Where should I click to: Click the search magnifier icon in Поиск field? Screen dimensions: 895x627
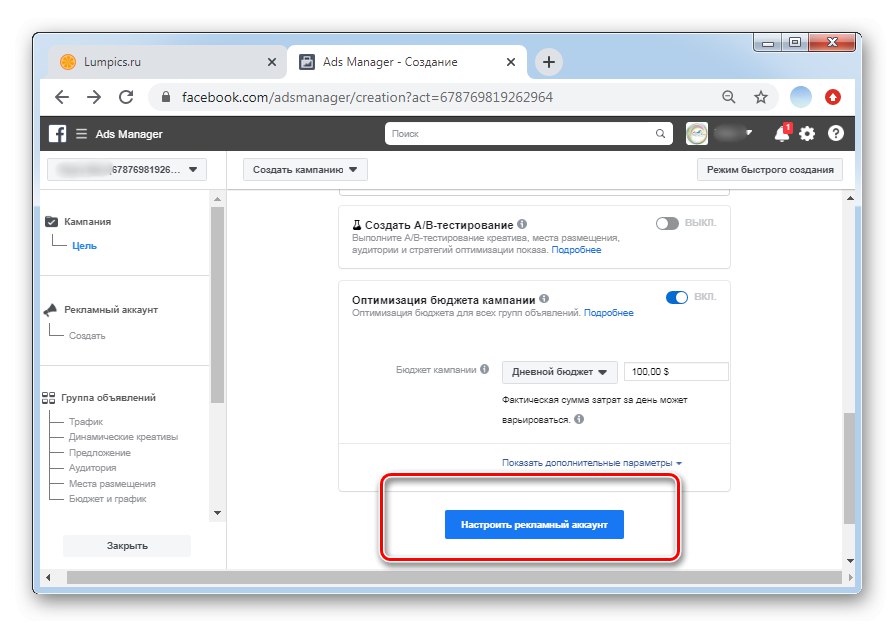660,134
